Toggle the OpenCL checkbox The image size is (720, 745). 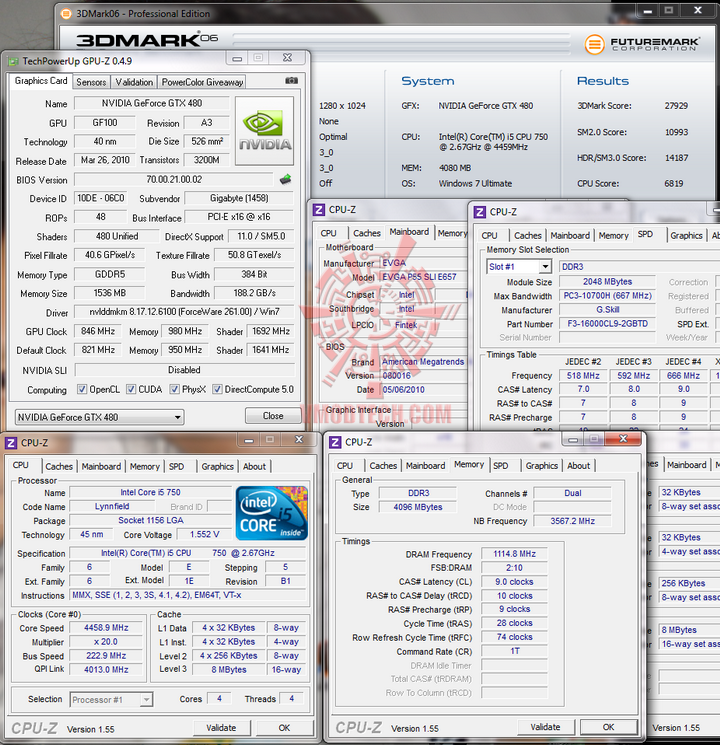point(82,390)
